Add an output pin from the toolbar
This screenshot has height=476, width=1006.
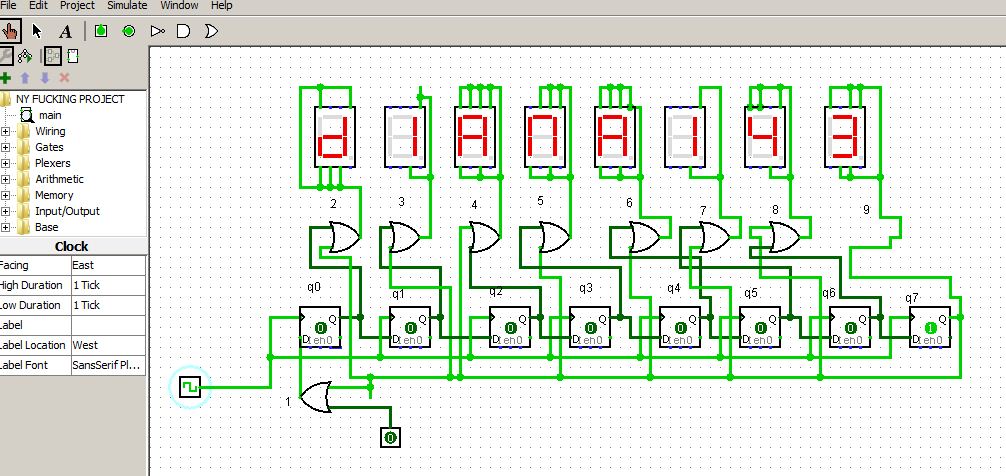tap(128, 31)
